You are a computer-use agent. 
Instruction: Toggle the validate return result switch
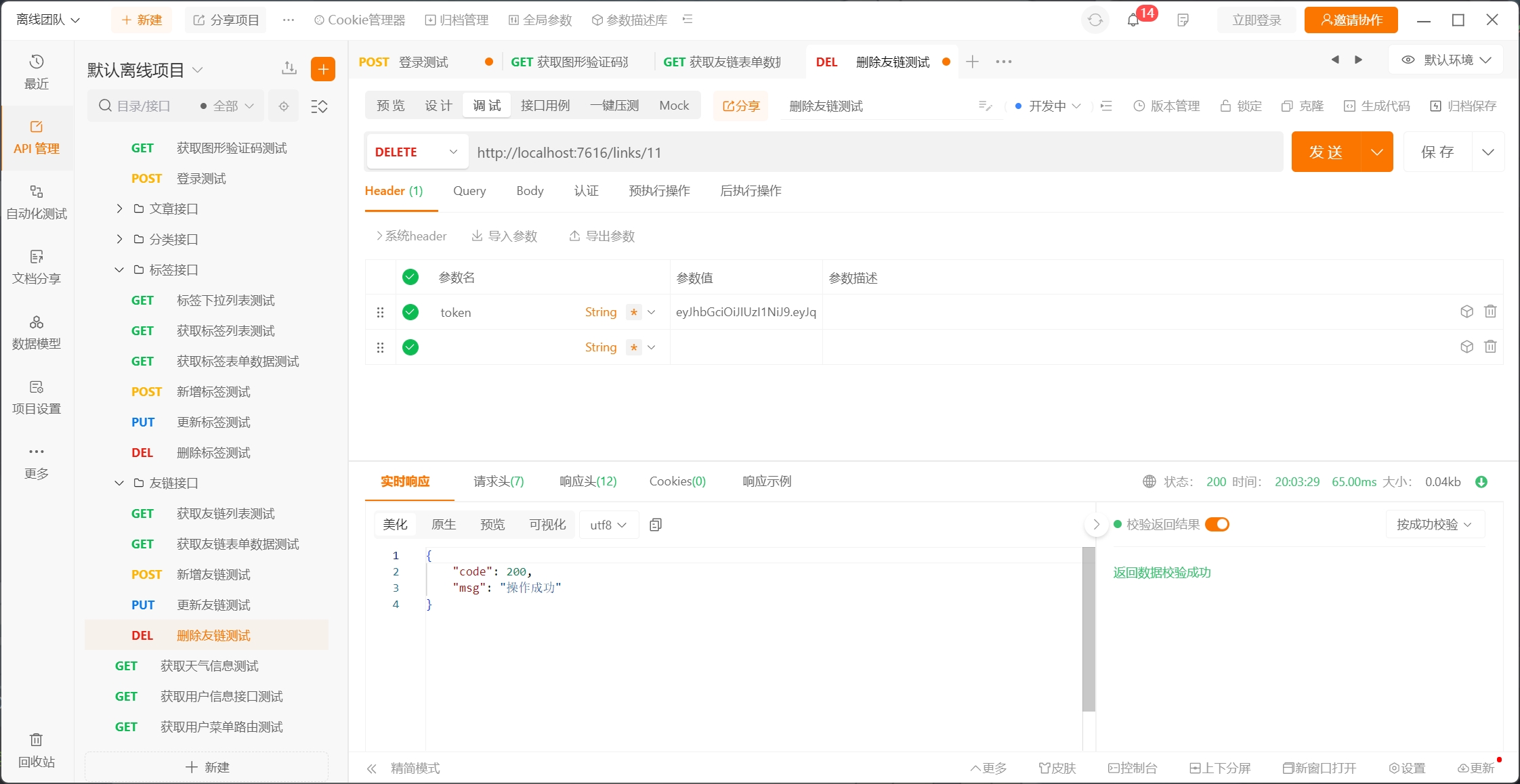(x=1217, y=525)
